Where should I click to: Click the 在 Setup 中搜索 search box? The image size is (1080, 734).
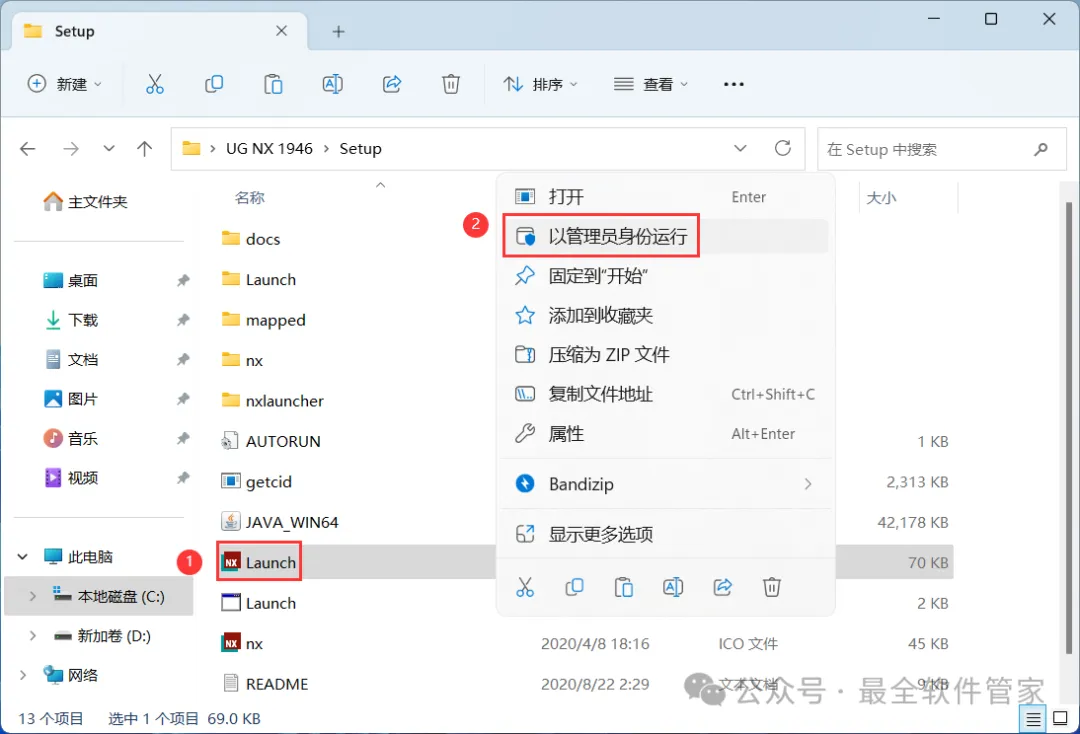pos(941,149)
